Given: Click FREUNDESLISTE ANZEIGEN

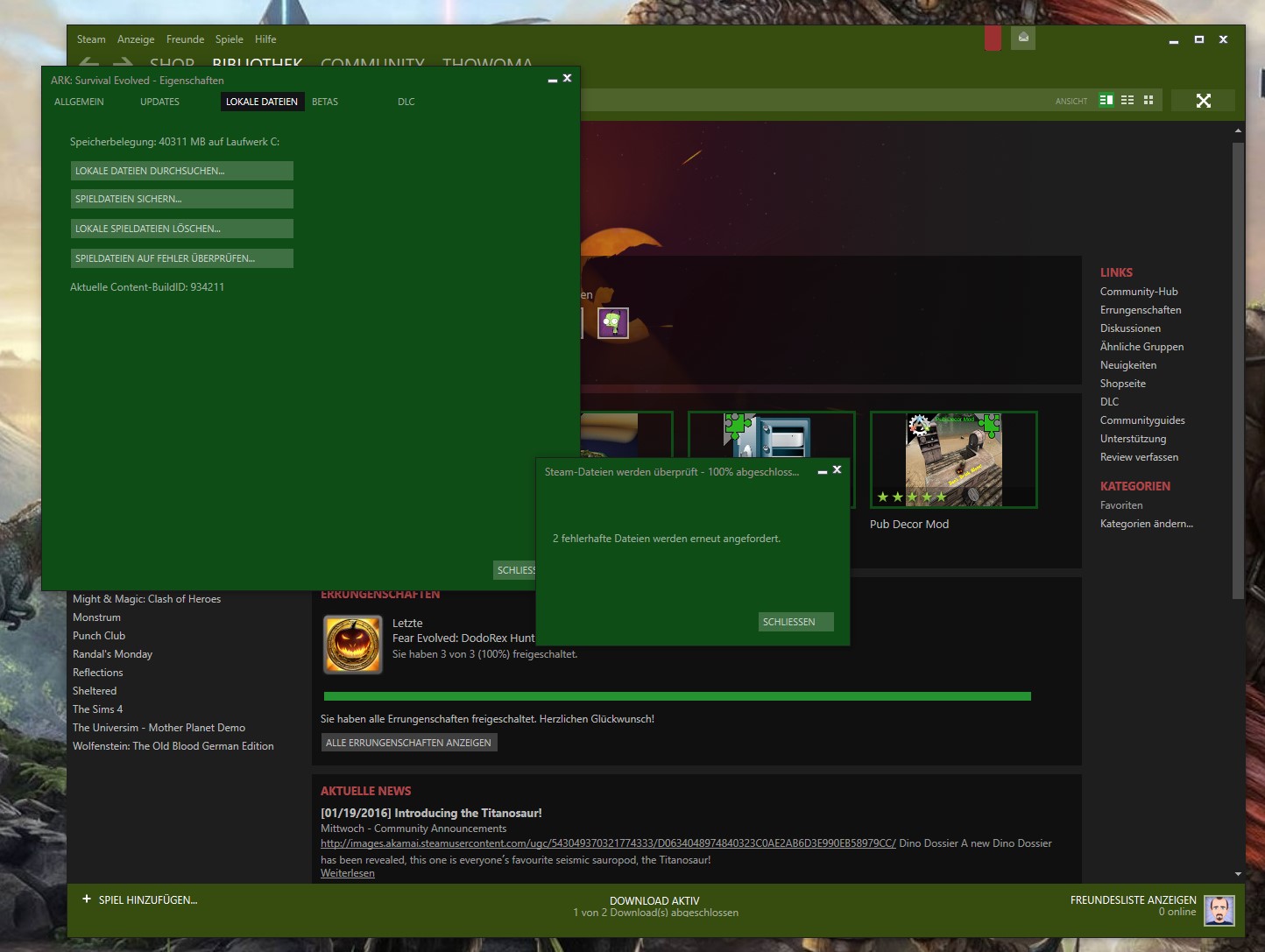Looking at the screenshot, I should pos(1133,899).
